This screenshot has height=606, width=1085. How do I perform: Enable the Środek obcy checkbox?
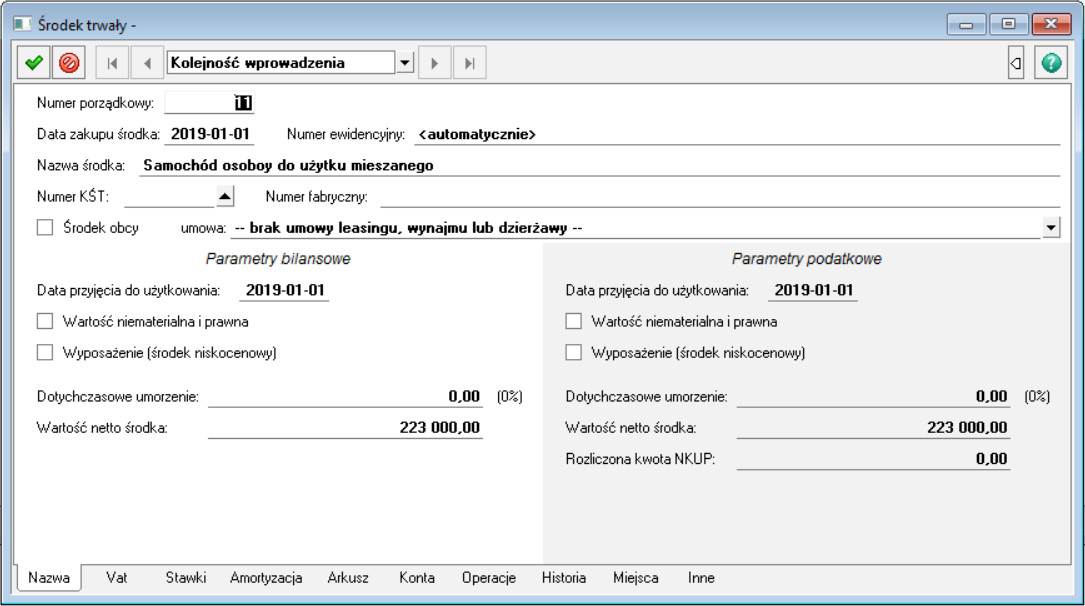point(44,228)
